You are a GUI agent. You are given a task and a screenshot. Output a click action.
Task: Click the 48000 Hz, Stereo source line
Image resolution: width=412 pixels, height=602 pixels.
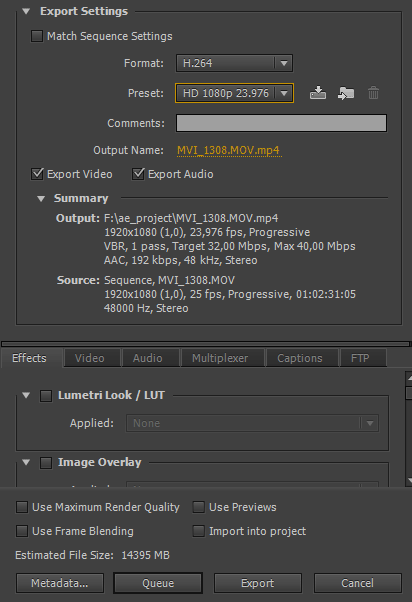click(146, 308)
